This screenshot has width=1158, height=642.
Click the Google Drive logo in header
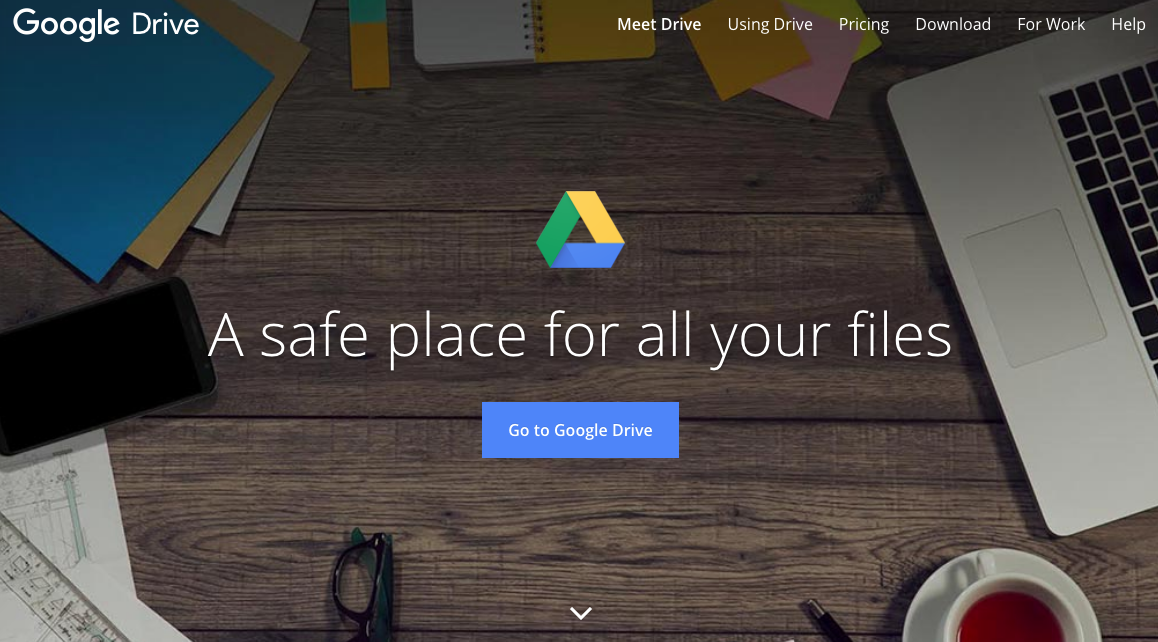106,24
